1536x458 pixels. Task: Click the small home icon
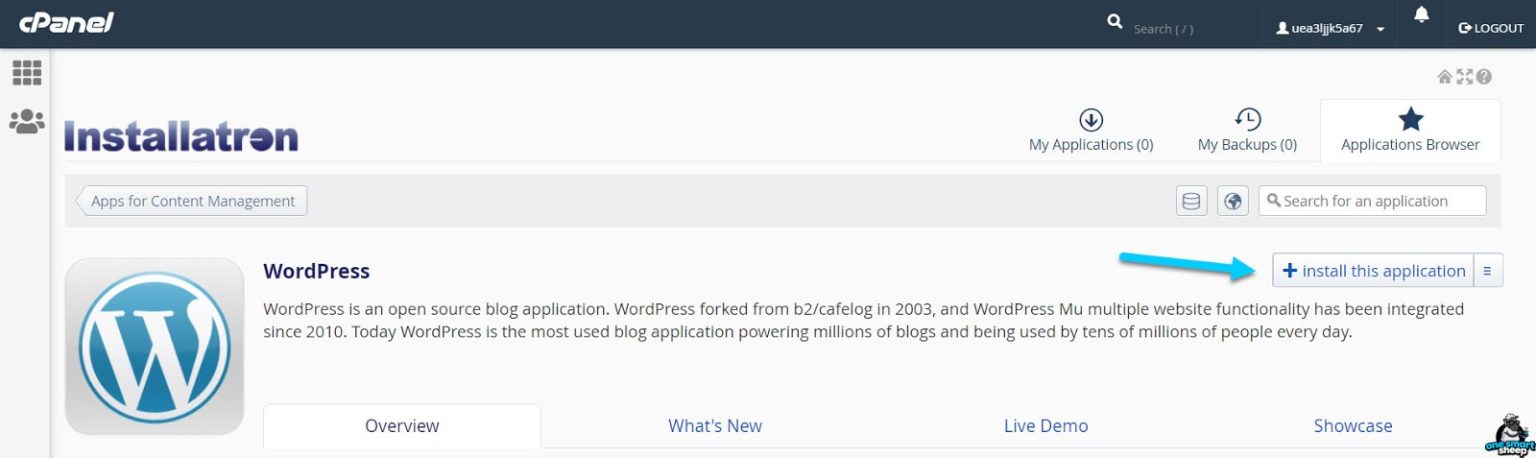[x=1444, y=77]
